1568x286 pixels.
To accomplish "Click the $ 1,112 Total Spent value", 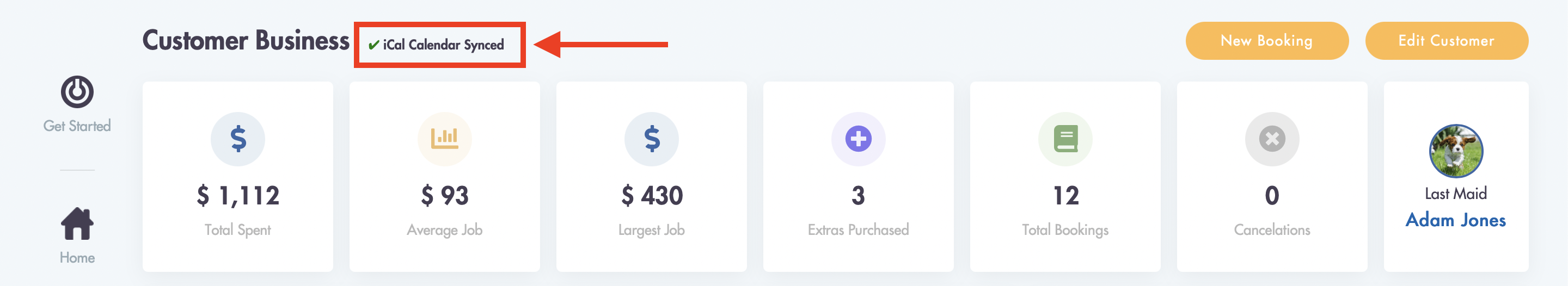I will click(238, 195).
